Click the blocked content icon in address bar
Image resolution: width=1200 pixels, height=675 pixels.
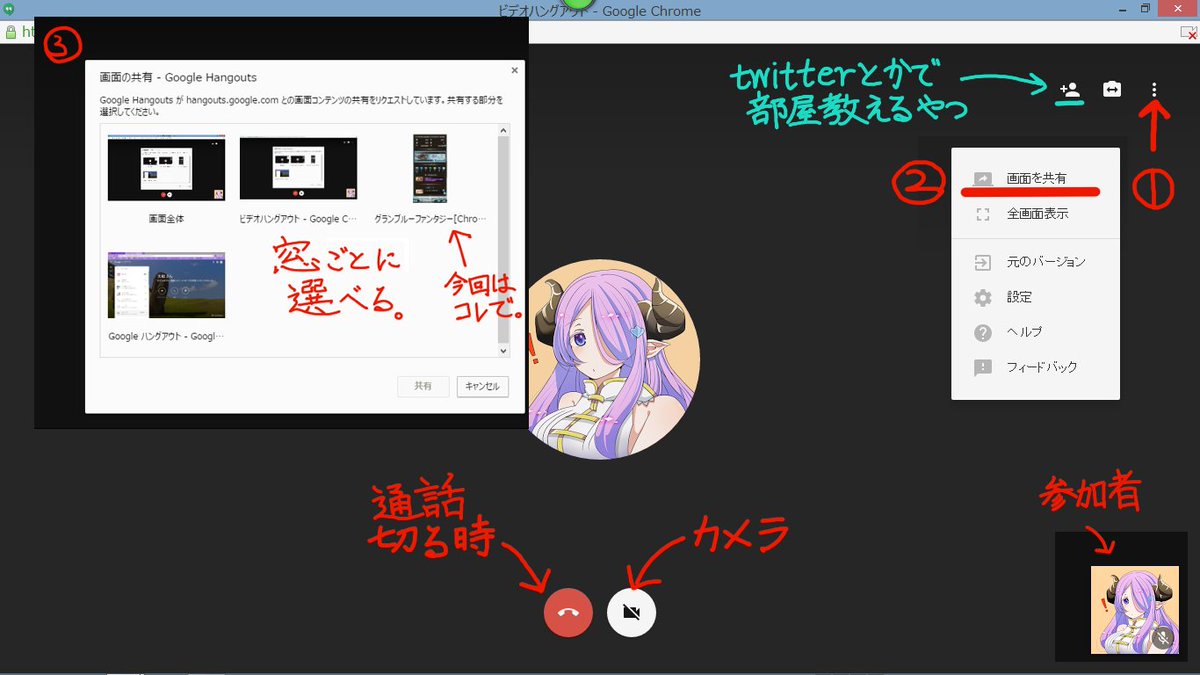pos(1187,32)
